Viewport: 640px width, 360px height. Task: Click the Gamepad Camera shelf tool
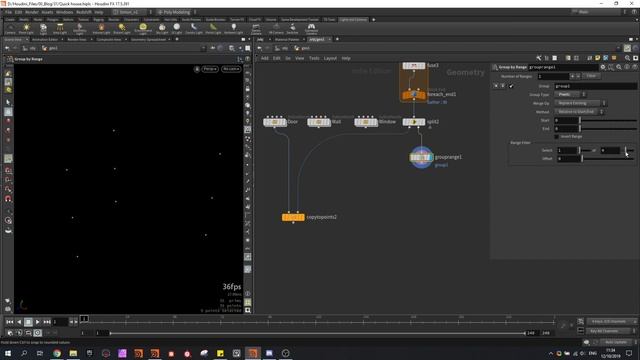coord(311,29)
